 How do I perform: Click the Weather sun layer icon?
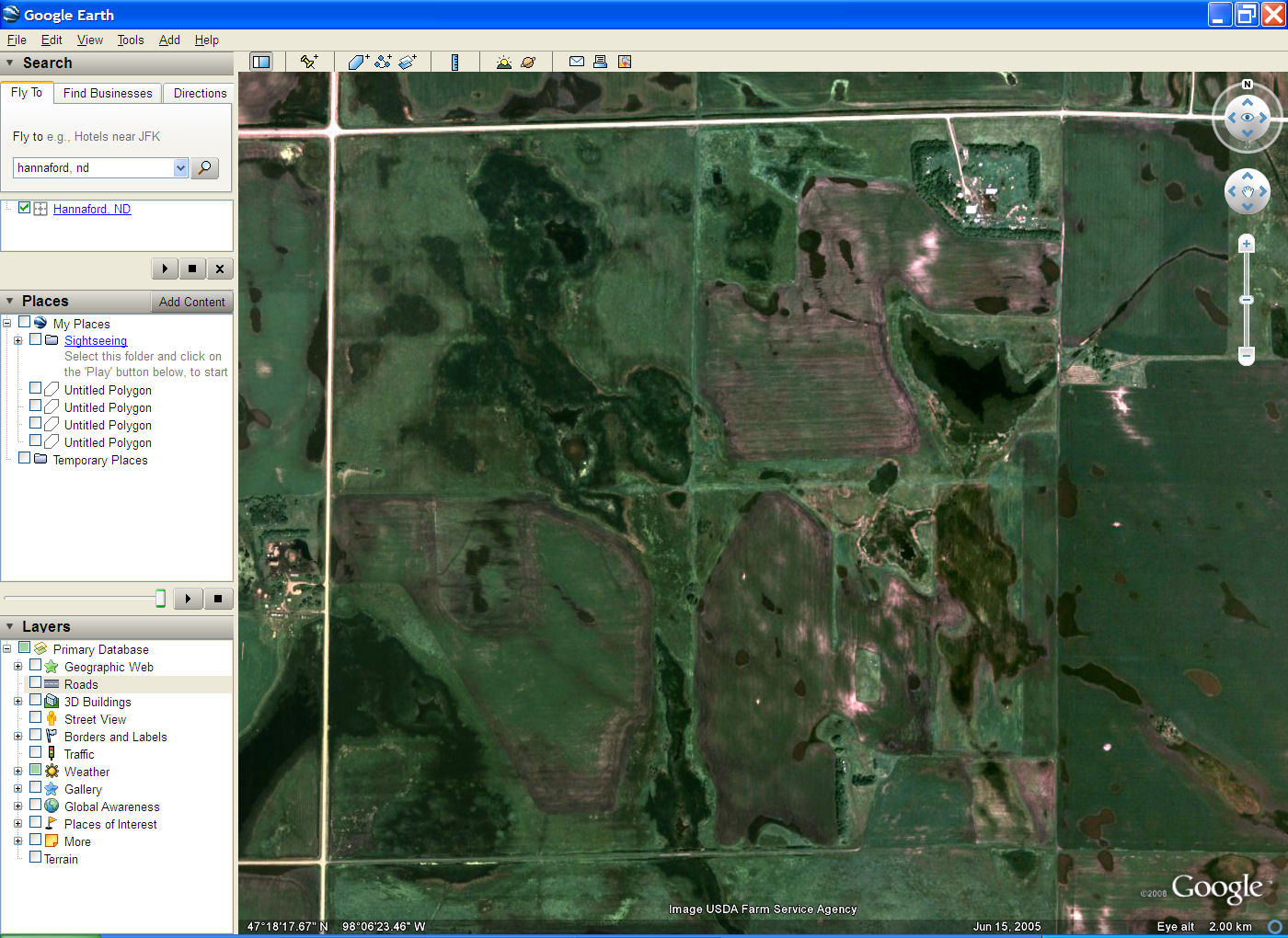click(52, 771)
